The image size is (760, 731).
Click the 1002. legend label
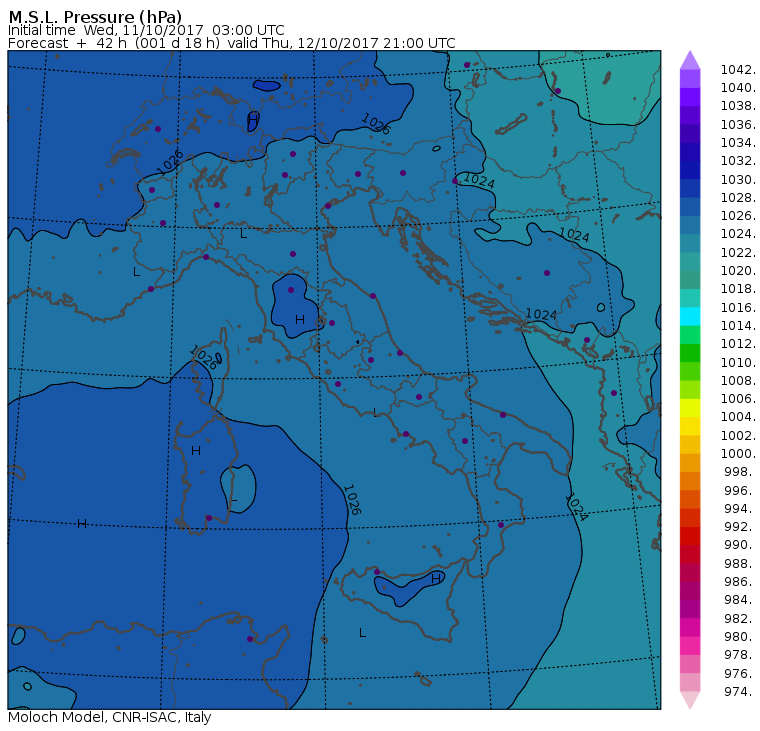738,435
